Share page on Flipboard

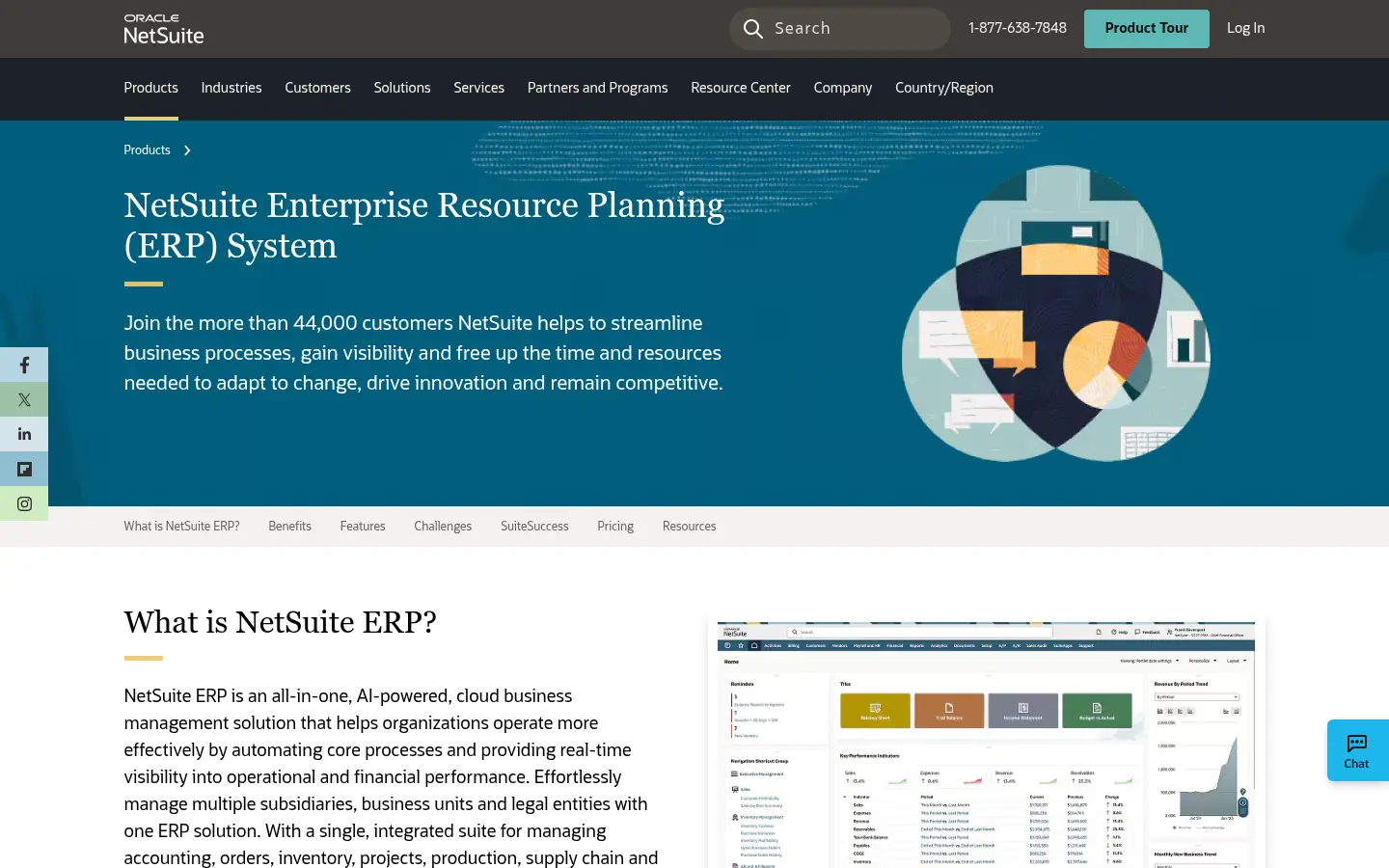tap(24, 469)
